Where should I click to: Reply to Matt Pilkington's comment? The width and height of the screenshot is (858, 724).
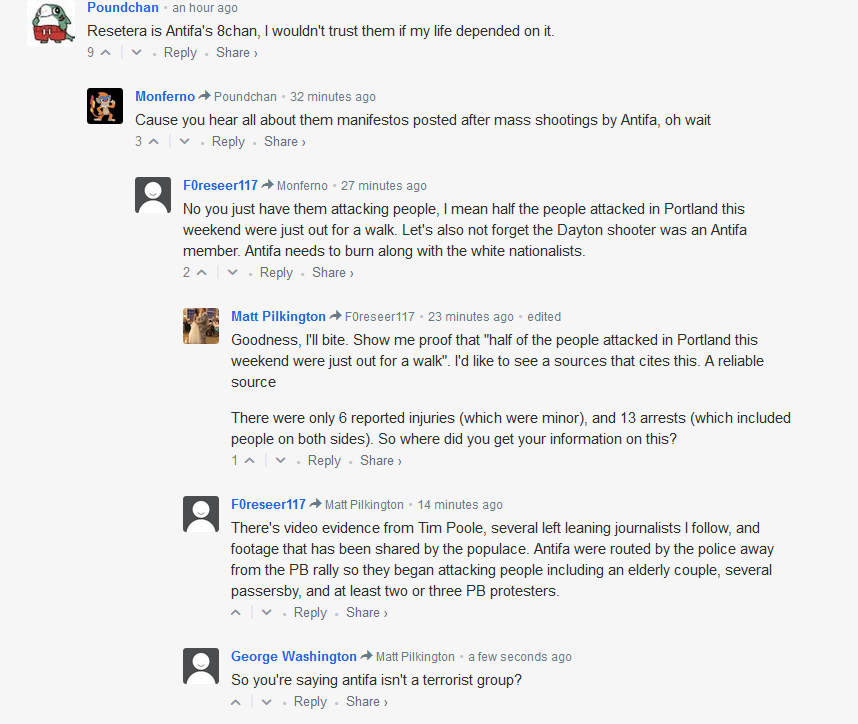pyautogui.click(x=324, y=461)
